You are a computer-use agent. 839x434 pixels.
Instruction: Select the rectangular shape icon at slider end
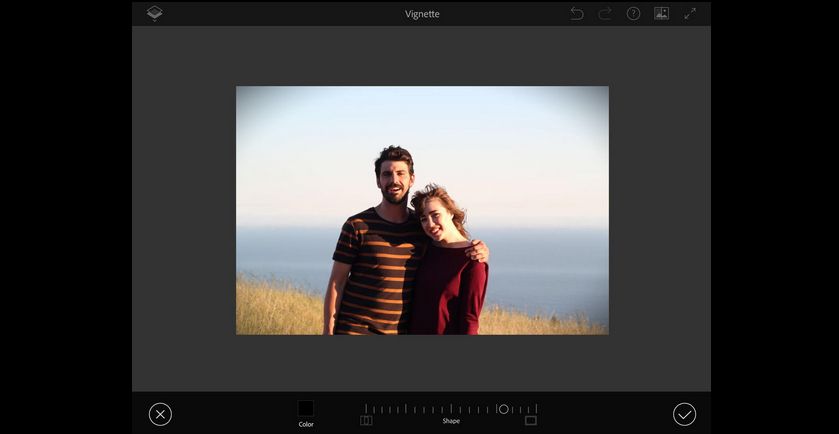(531, 421)
